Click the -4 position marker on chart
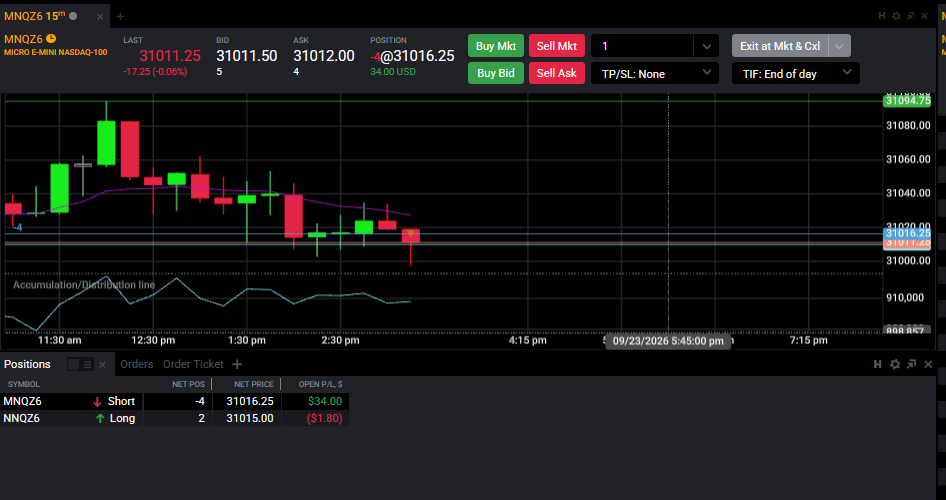The image size is (946, 500). point(18,227)
